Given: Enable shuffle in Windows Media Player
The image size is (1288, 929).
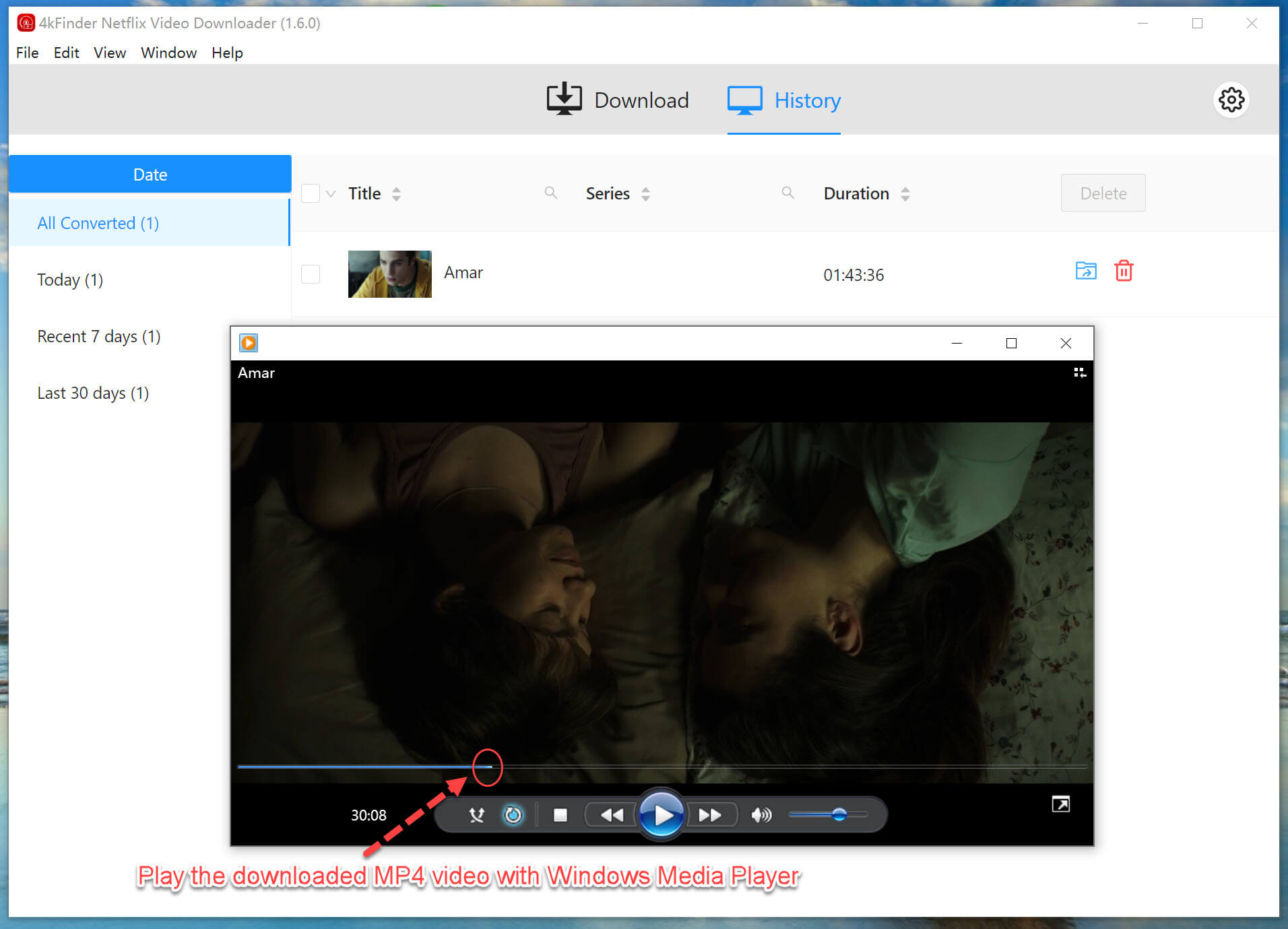Looking at the screenshot, I should pyautogui.click(x=477, y=815).
